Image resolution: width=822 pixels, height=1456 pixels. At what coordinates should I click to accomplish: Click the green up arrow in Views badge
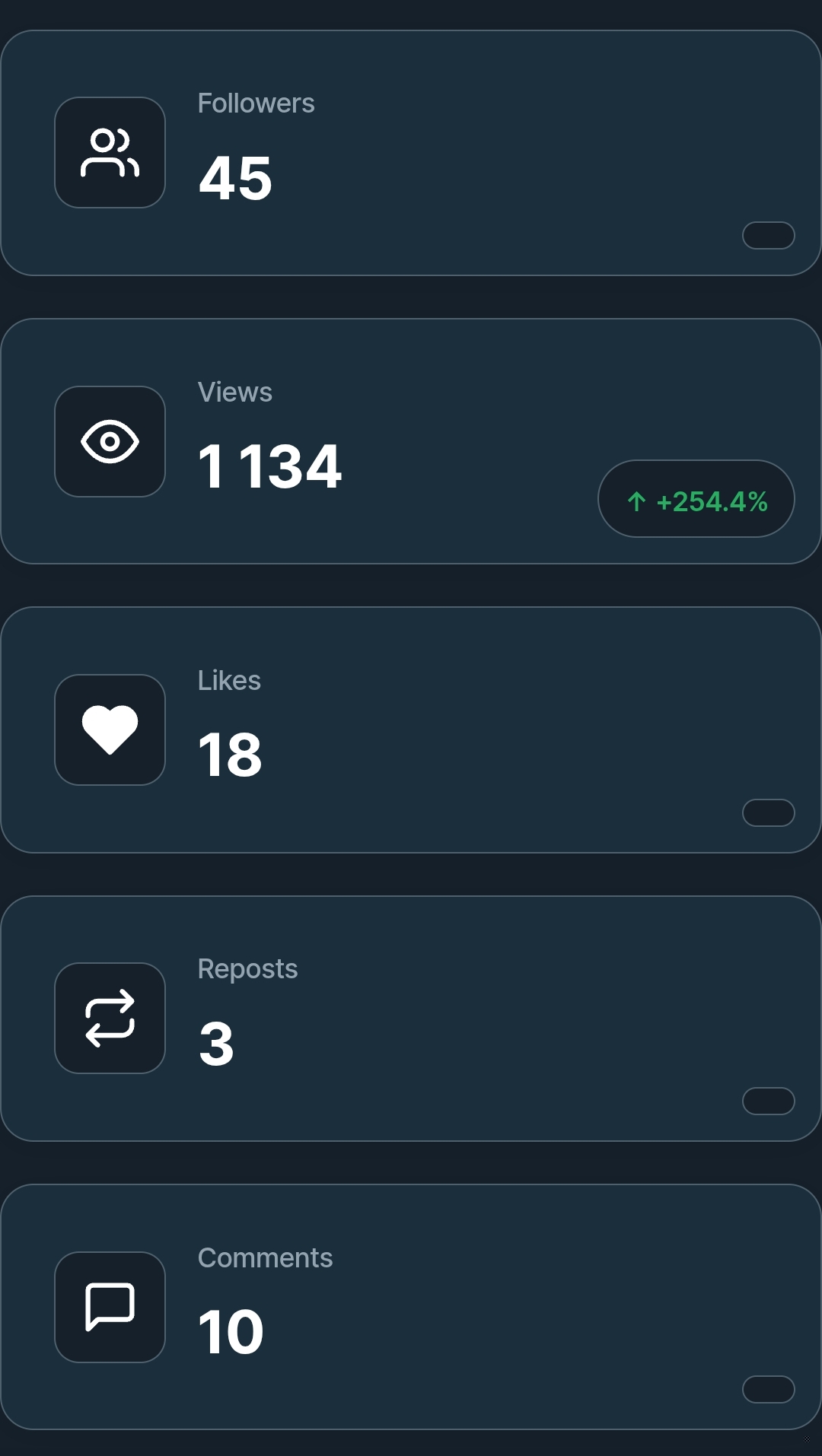click(636, 501)
